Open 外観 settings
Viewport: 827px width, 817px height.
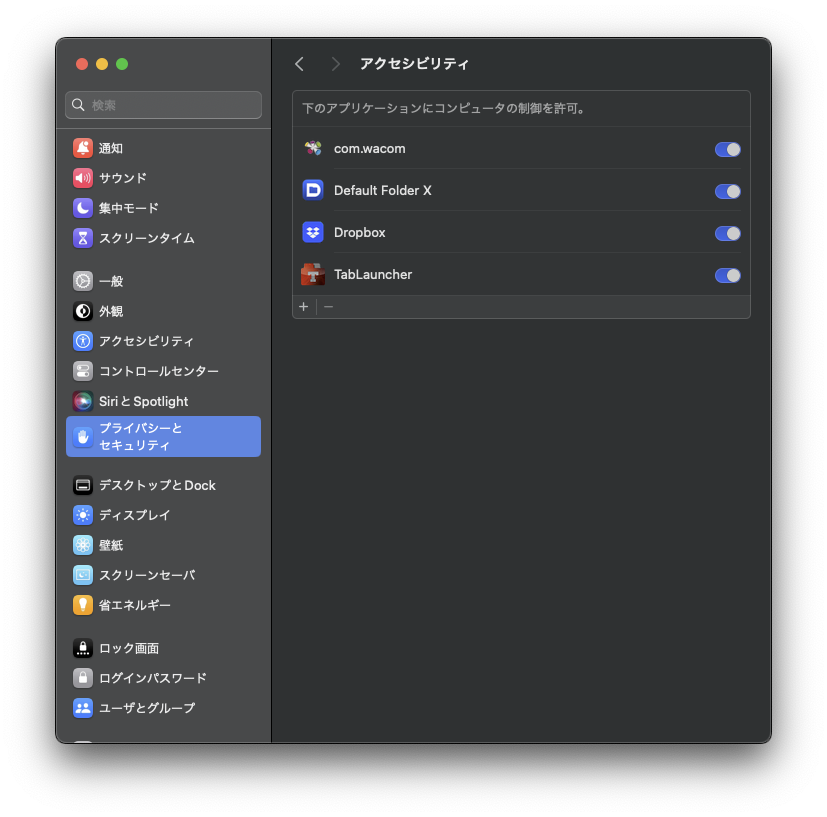pyautogui.click(x=111, y=311)
